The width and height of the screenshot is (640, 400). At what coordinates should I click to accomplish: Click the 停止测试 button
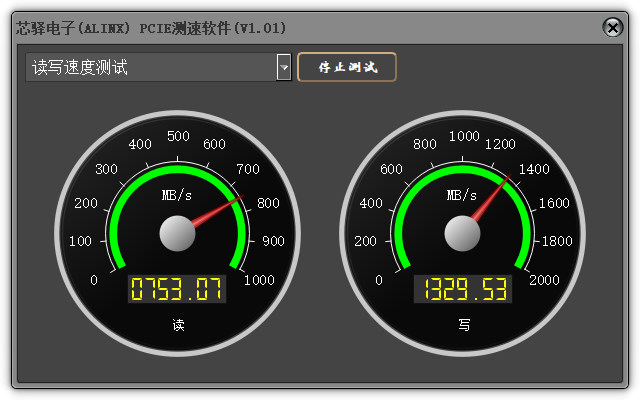point(347,67)
